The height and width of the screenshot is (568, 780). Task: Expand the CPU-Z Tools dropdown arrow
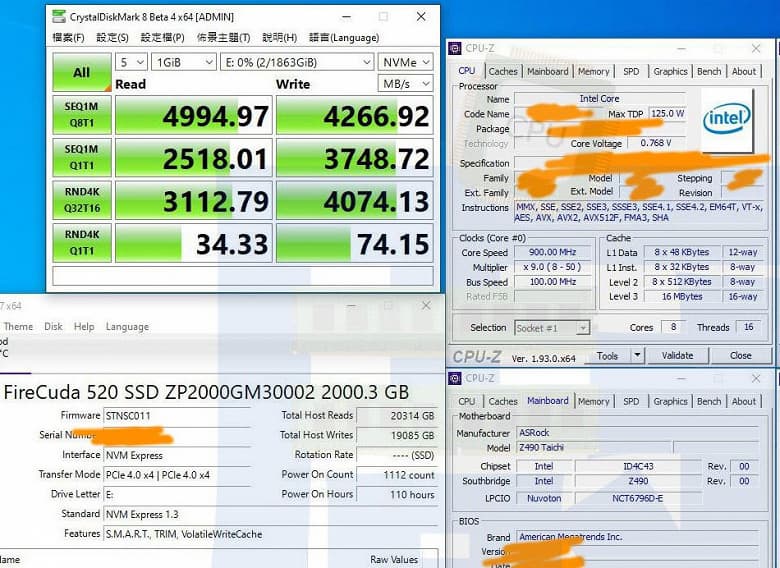(x=637, y=356)
